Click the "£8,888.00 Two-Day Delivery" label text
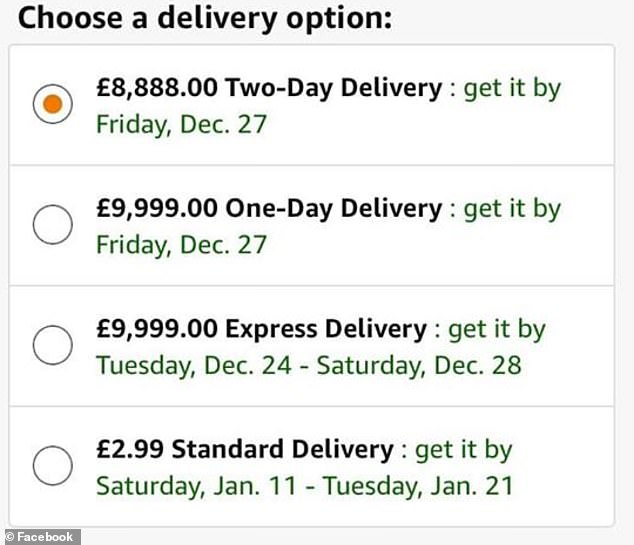Screen dimensions: 634x545 268,88
